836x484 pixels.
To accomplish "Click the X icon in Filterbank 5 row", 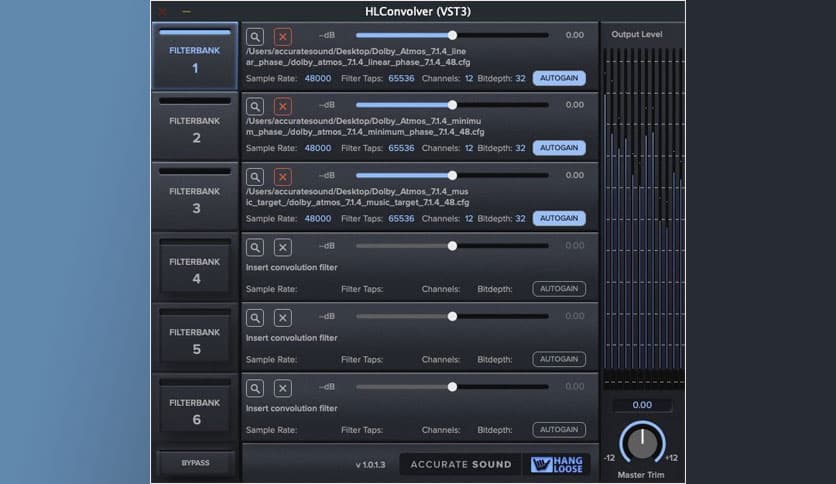I will (283, 318).
